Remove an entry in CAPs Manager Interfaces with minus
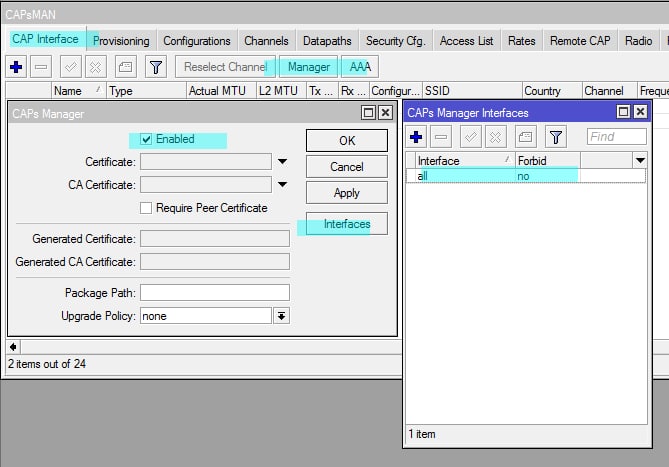The image size is (669, 467). [x=441, y=137]
